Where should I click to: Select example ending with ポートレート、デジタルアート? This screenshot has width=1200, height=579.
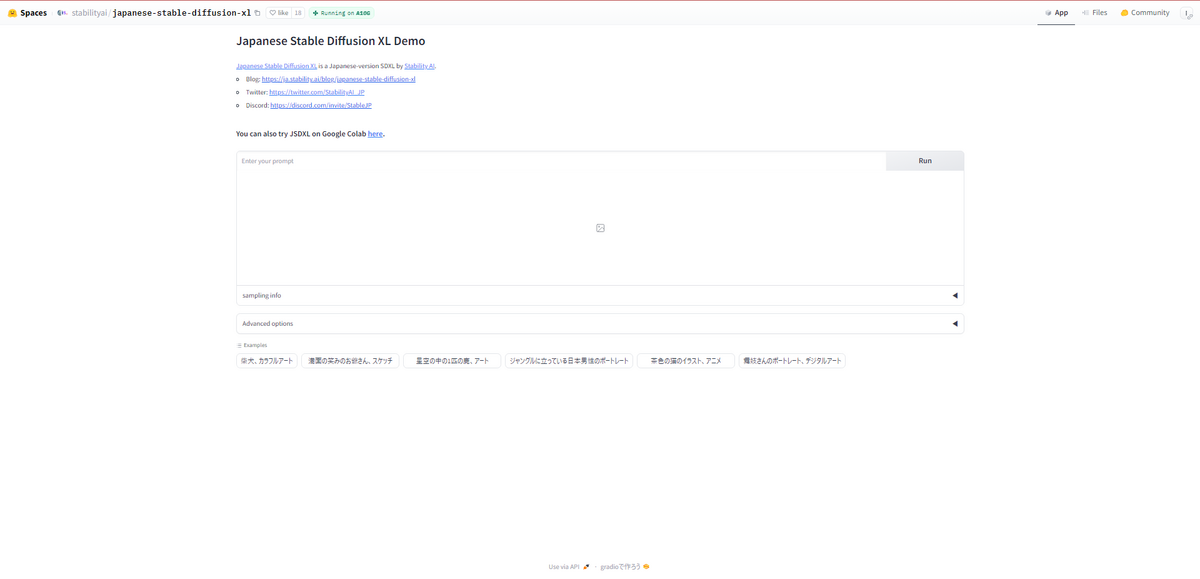(792, 361)
